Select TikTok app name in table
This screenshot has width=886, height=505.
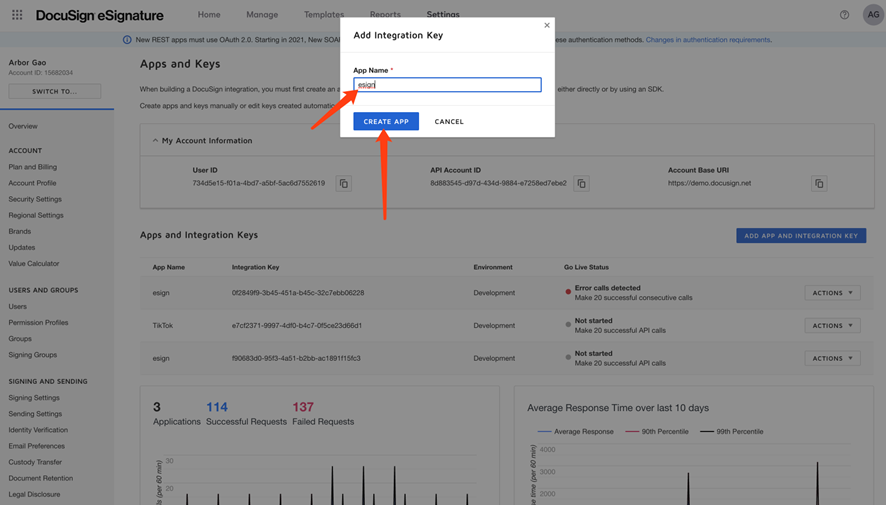[x=163, y=325]
